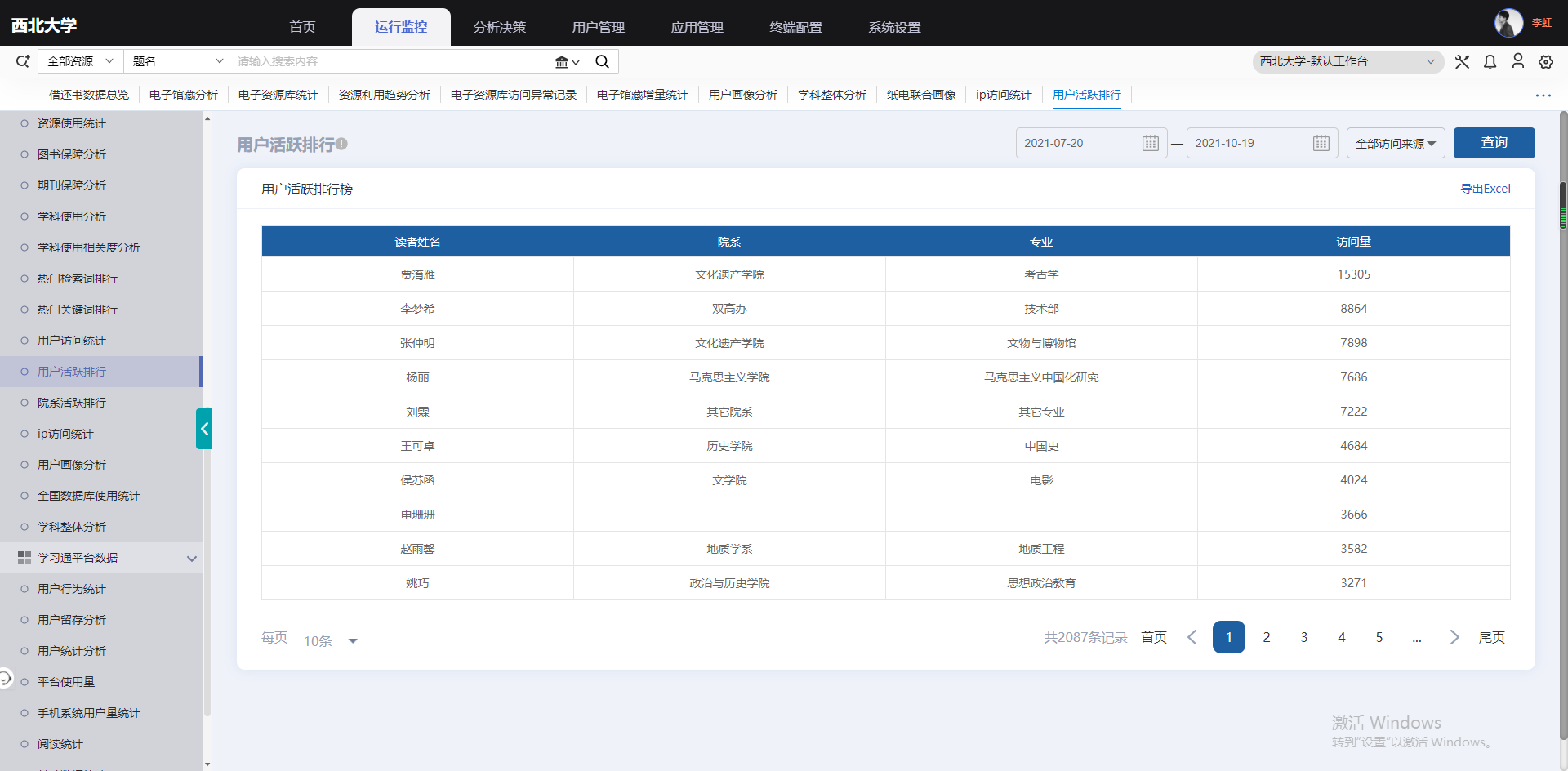Click the 查询 button

(x=1494, y=143)
